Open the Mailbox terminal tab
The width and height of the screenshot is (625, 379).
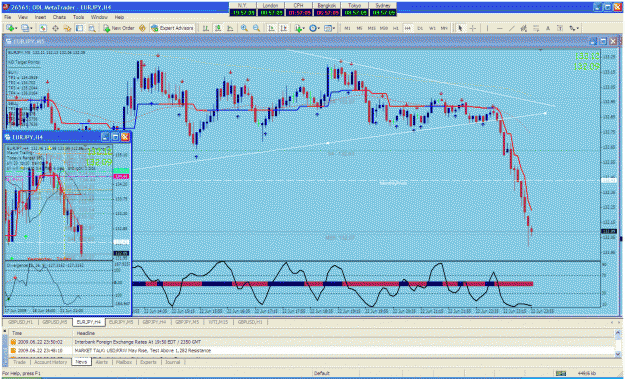tap(124, 362)
